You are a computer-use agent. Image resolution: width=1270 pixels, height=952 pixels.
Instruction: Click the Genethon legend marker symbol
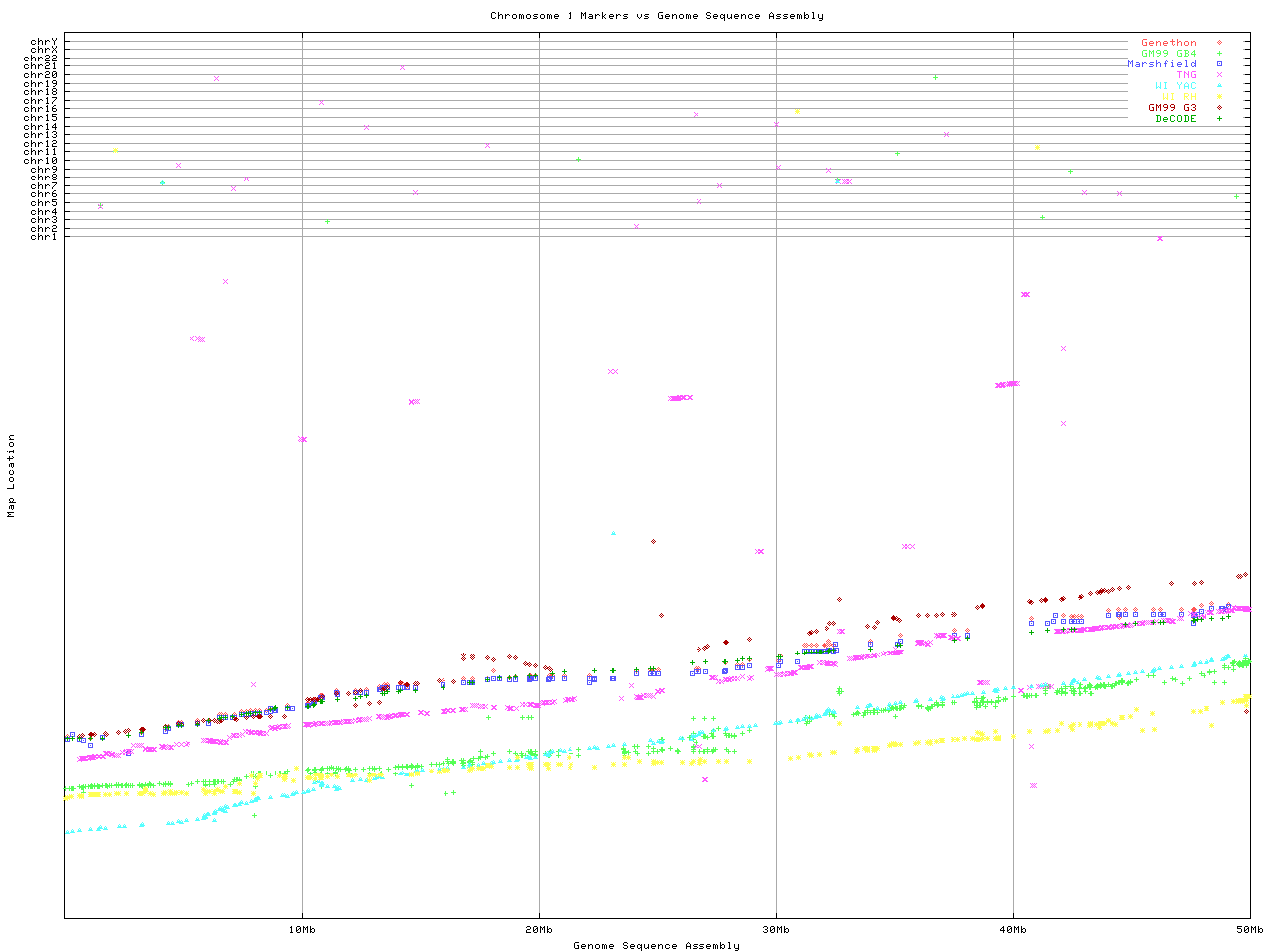coord(1219,43)
